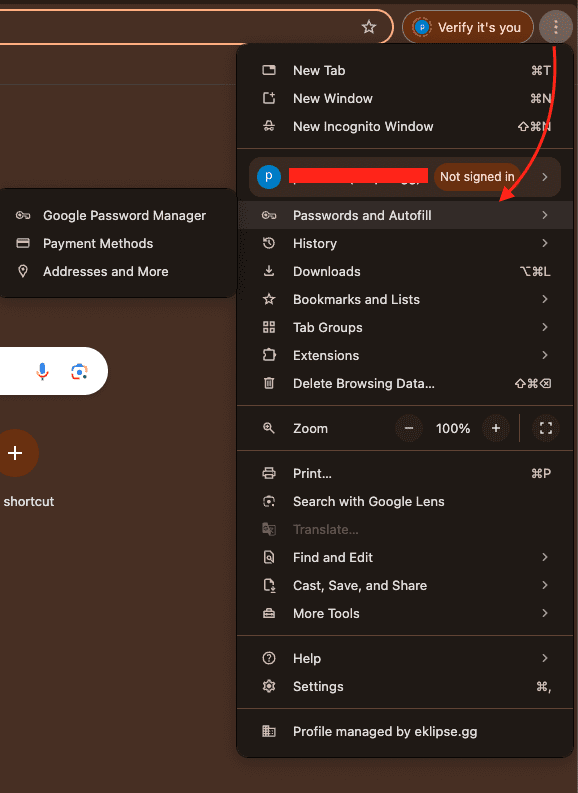The height and width of the screenshot is (793, 578).
Task: Click the trash icon for Delete Browsing Data
Action: tap(269, 383)
